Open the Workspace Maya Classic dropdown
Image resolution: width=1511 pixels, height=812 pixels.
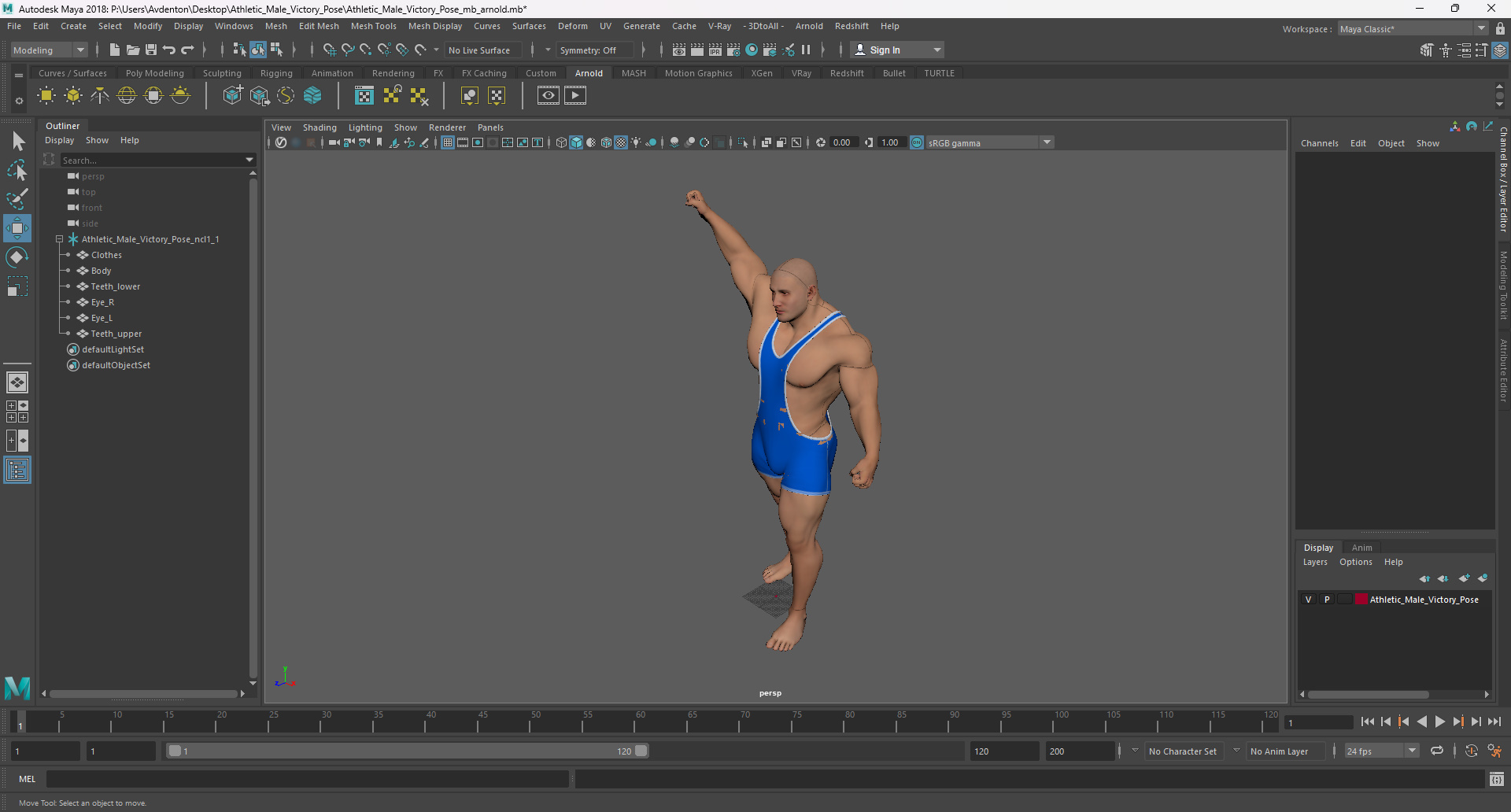(1412, 28)
